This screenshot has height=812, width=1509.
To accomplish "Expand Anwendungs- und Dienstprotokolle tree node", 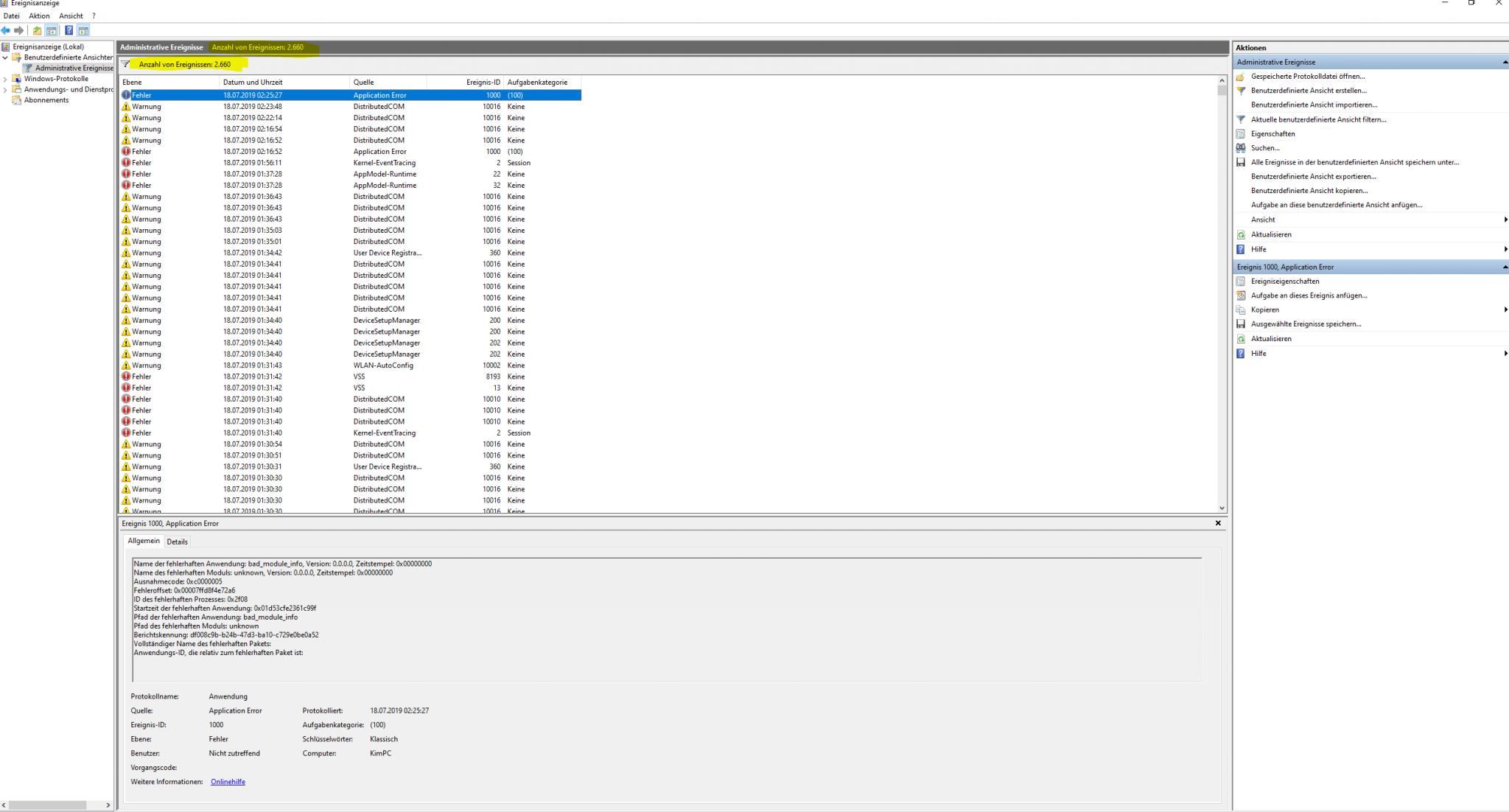I will 6,90.
